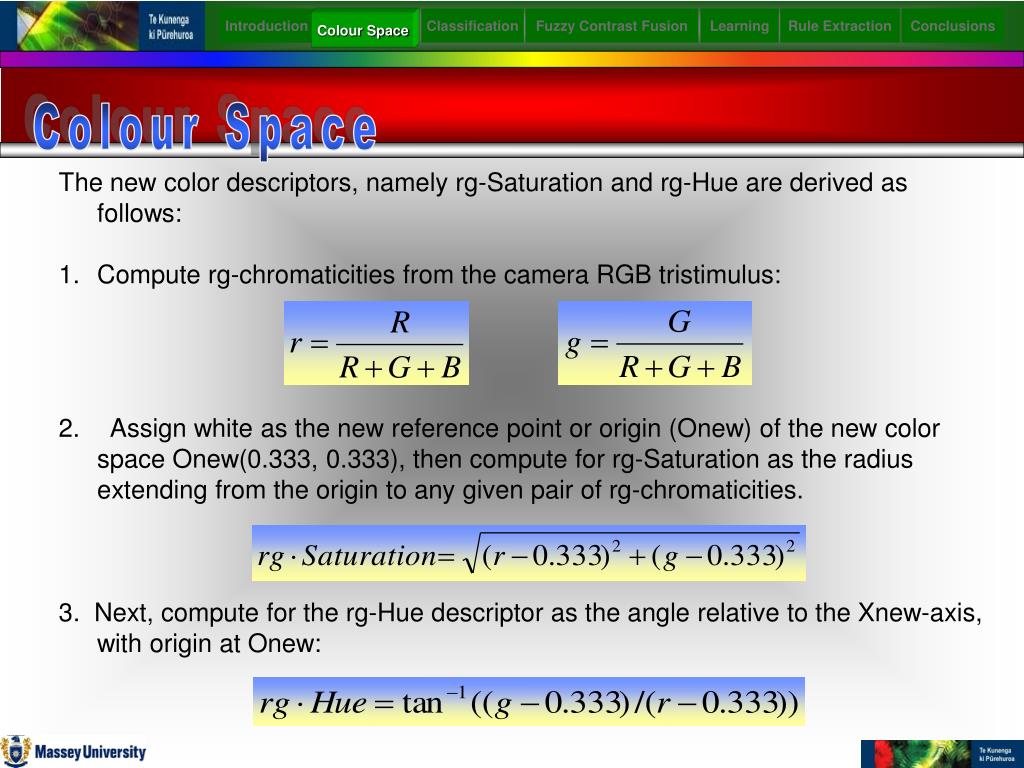Click the rg·Hue arctangent formula

coord(528,701)
